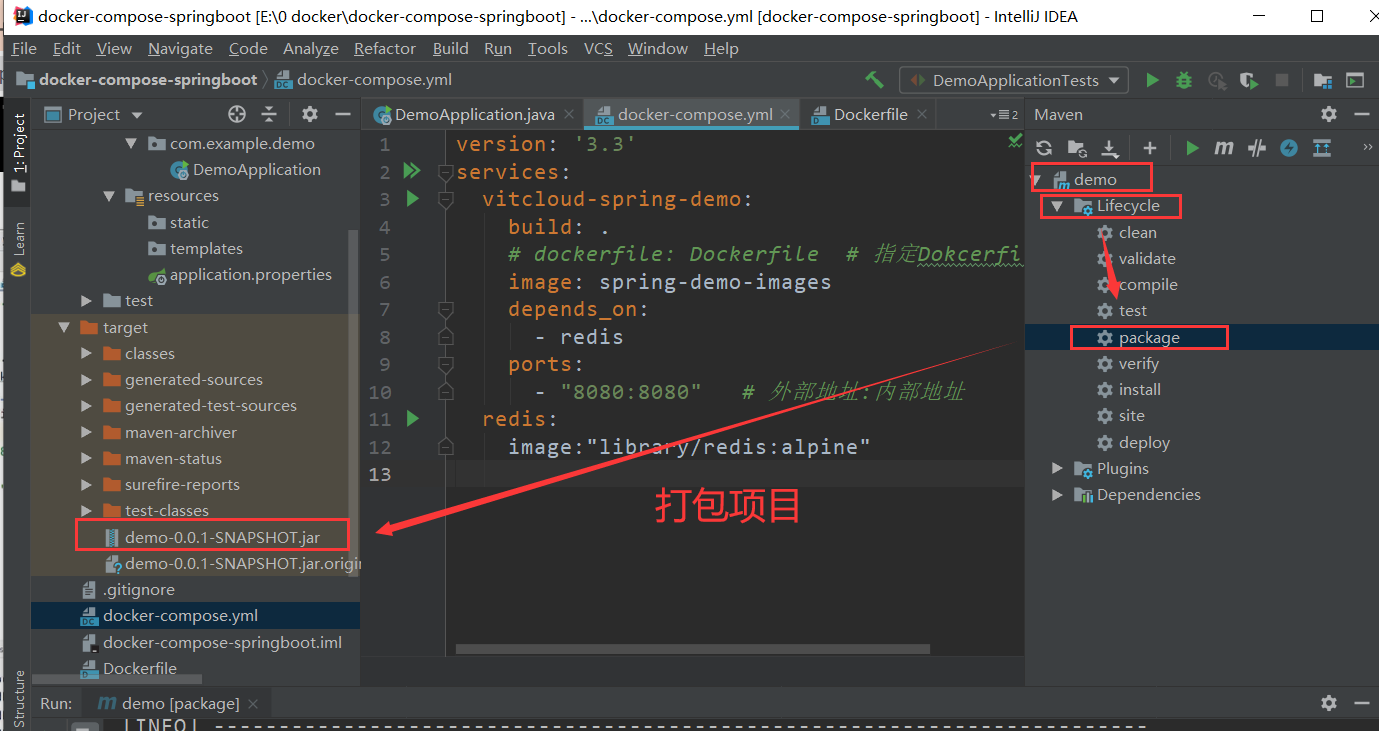Select Dockerfile in the Project tree

click(140, 668)
